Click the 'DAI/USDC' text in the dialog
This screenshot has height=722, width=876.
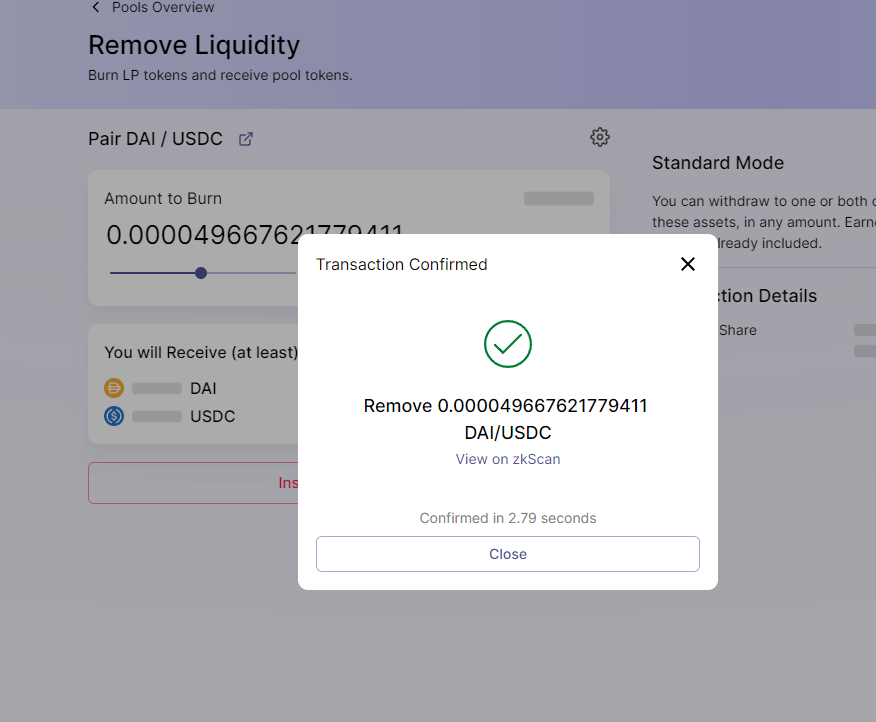pos(507,433)
